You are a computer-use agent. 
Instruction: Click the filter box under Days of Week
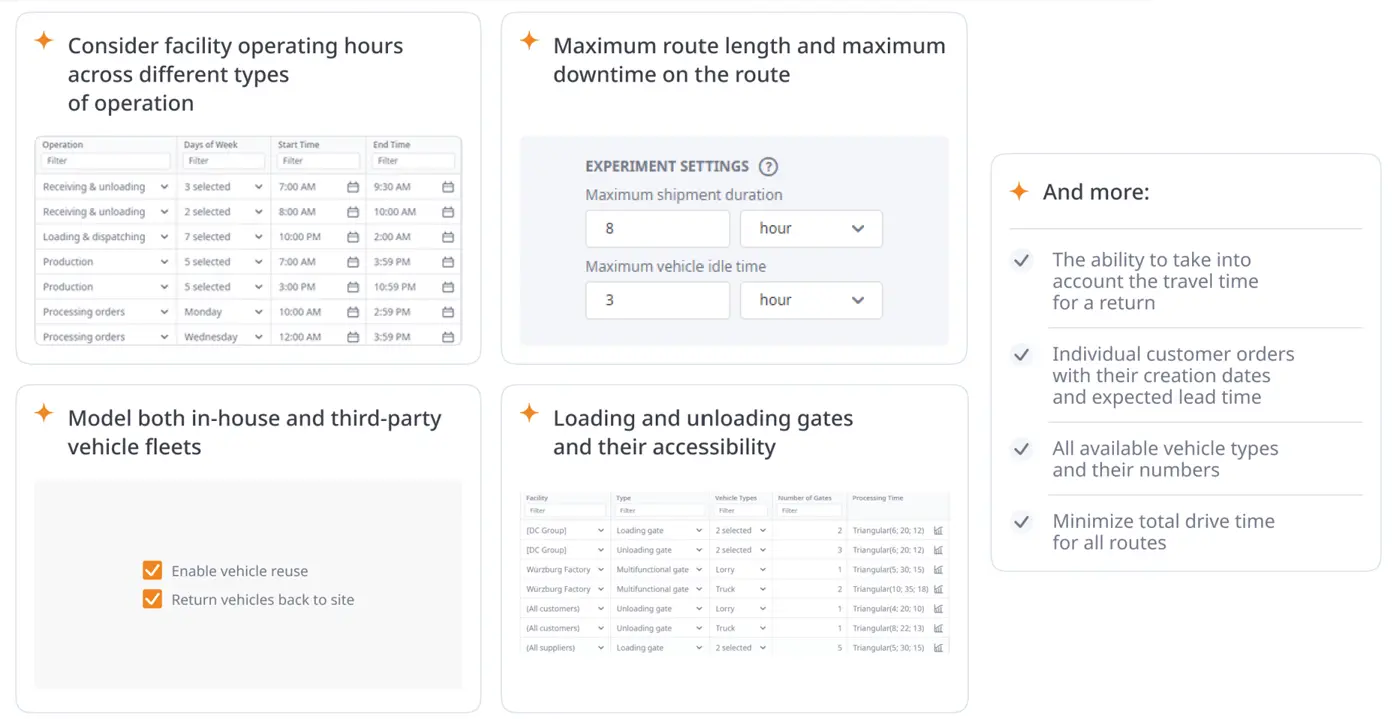click(224, 161)
